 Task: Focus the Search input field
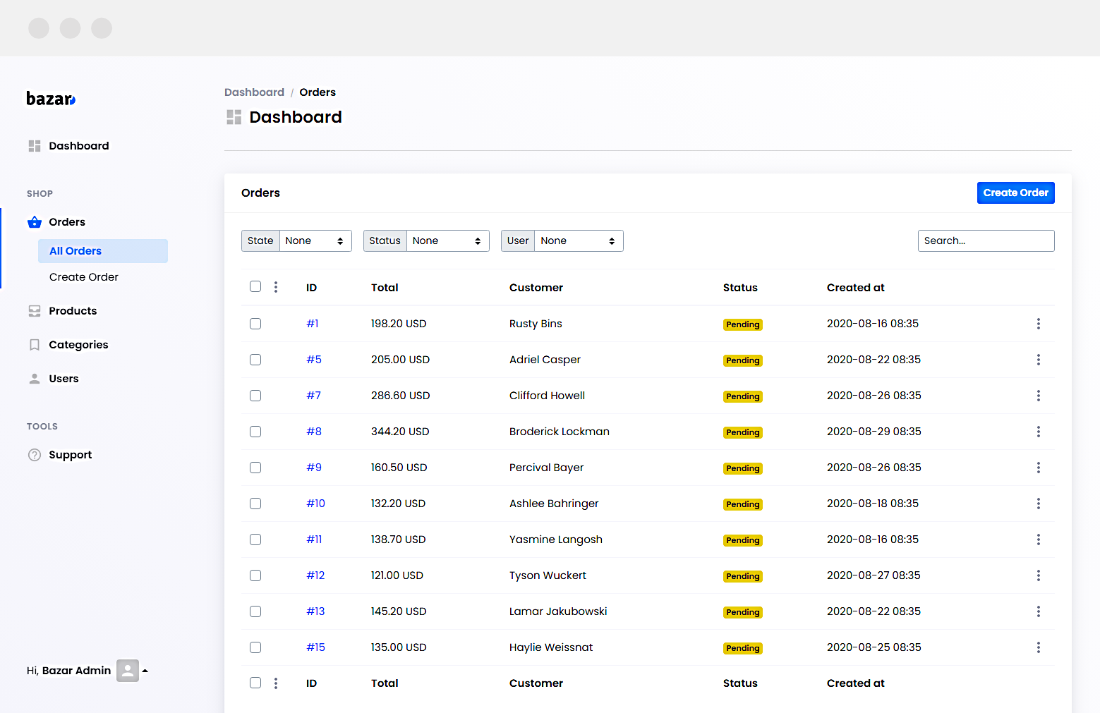[985, 241]
